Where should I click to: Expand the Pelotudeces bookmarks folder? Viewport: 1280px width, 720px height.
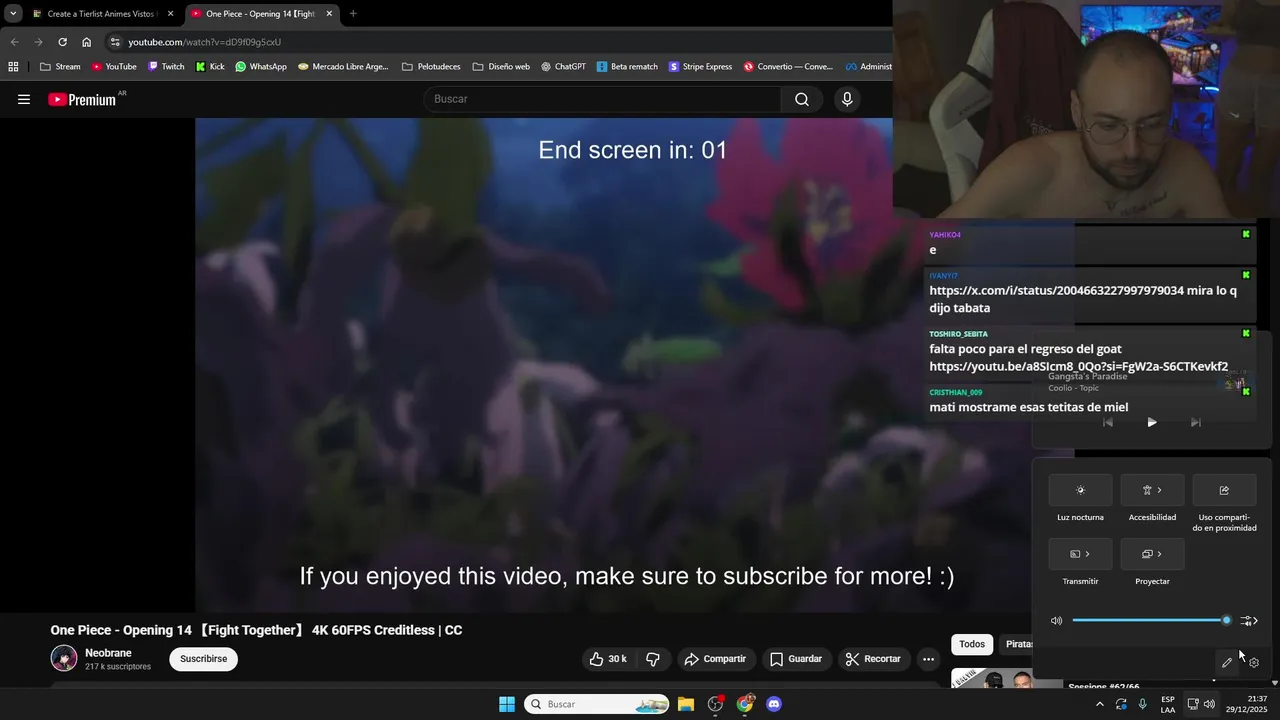431,67
